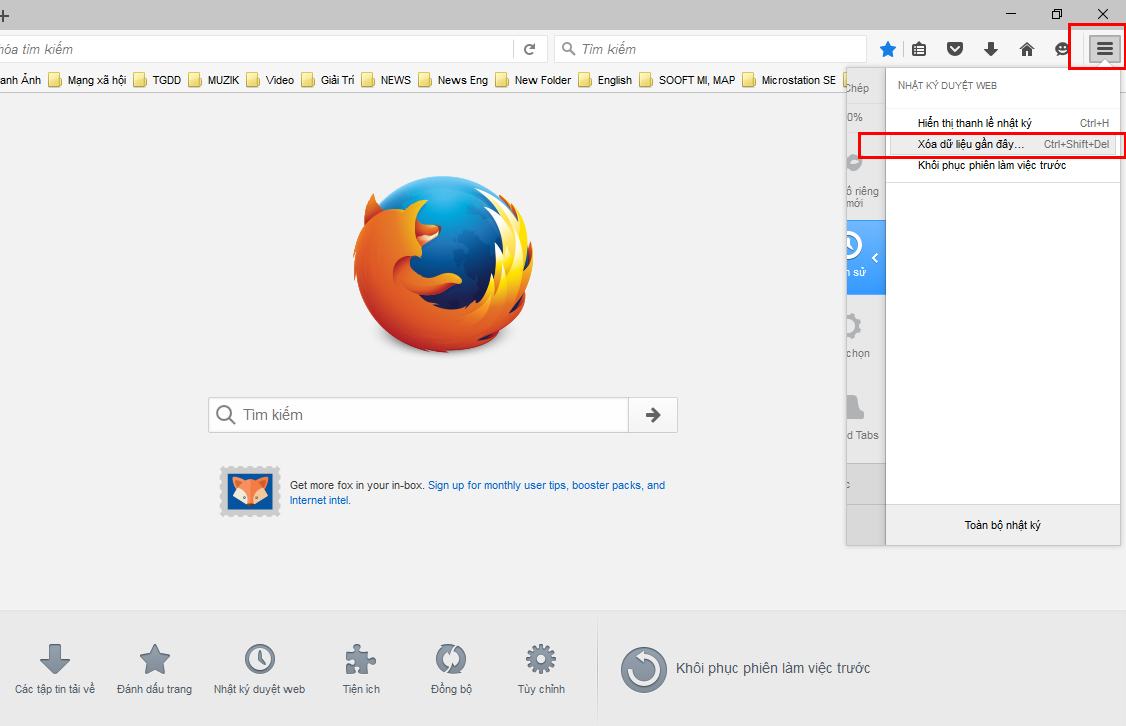Viewport: 1126px width, 726px height.
Task: Click Toàn bộ nhật ký button
Action: tap(1002, 525)
